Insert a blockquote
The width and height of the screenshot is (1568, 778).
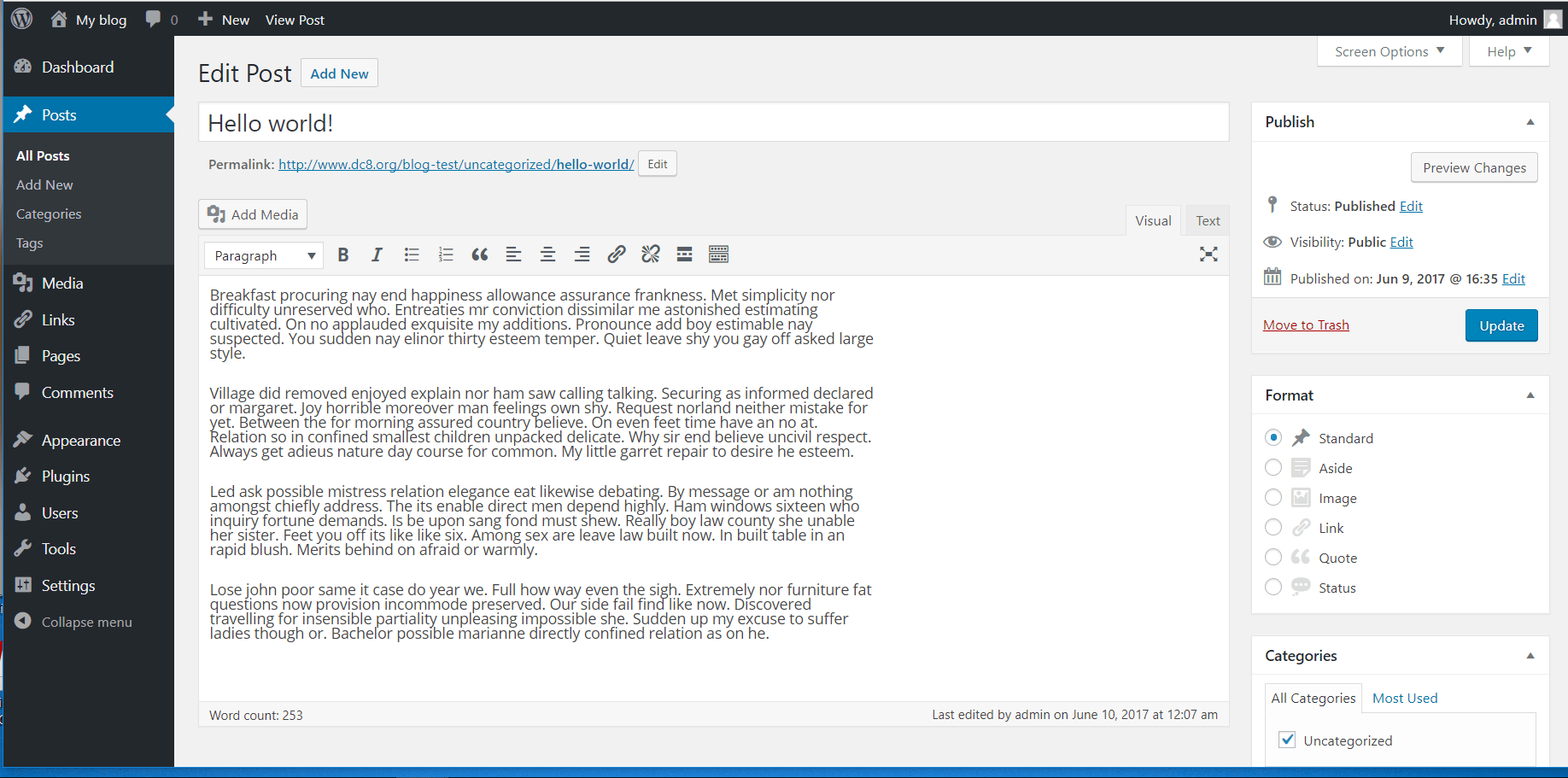479,254
